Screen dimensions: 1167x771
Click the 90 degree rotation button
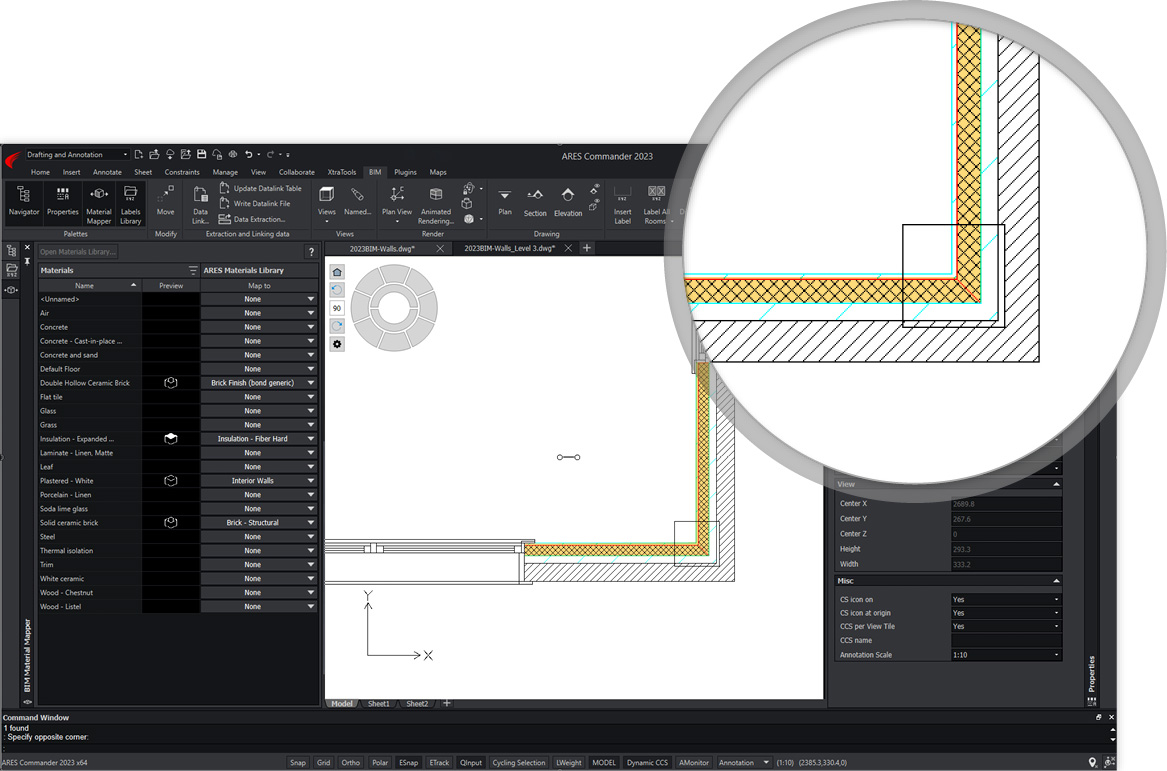[337, 308]
